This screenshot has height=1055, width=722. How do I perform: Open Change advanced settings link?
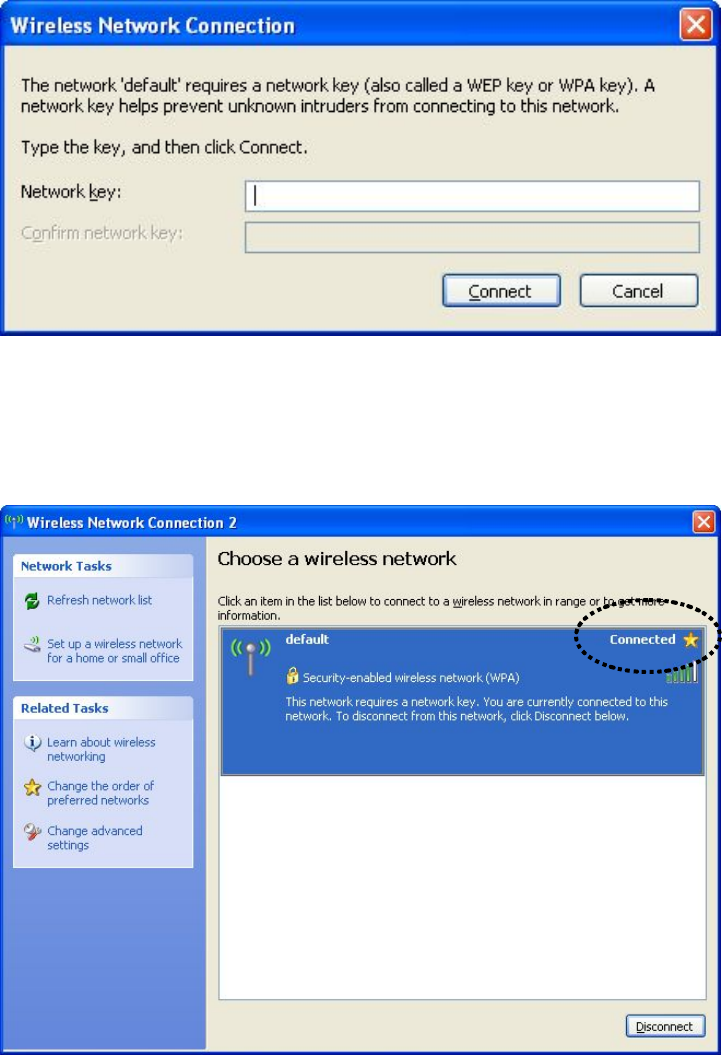[95, 838]
